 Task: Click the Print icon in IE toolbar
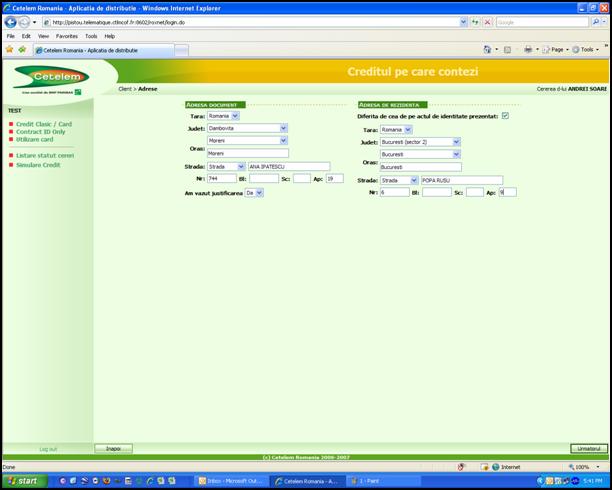pos(528,49)
